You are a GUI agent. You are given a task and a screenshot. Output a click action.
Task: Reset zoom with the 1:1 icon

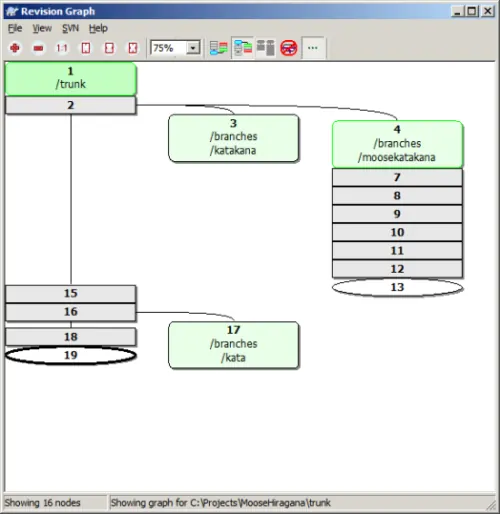click(62, 48)
